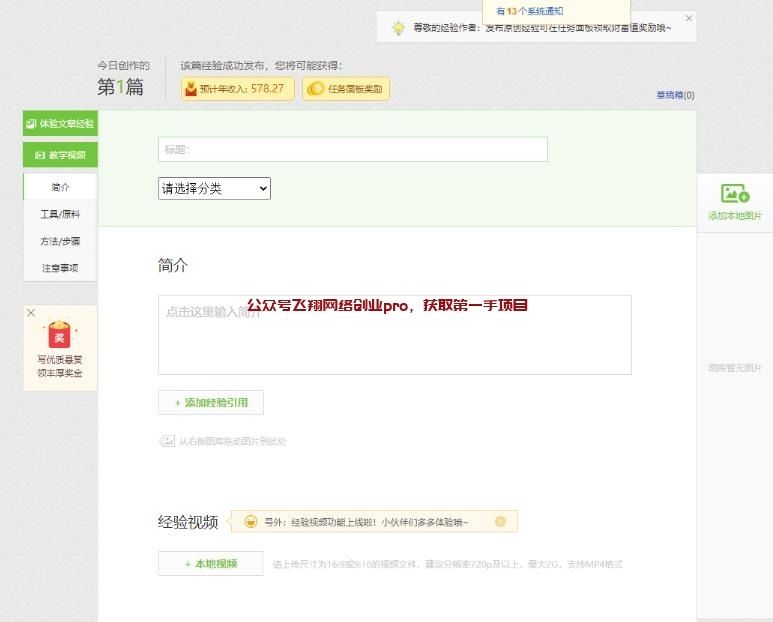773x622 pixels.
Task: Open the 草稿箱(0) drafts link
Action: pos(675,95)
